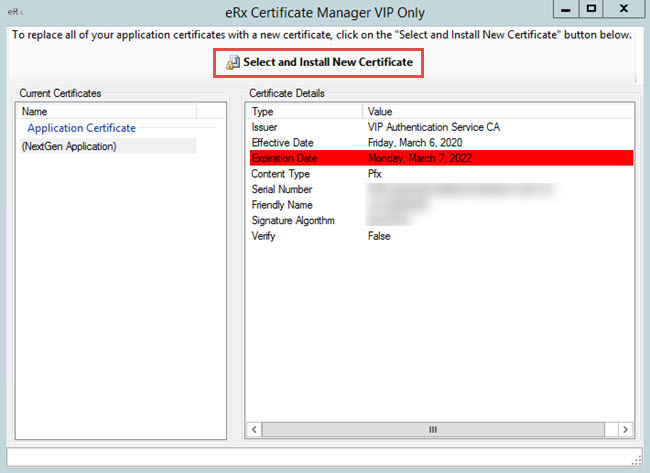Viewport: 650px width, 473px height.
Task: Click the Friday, March 6, 2020 value
Action: (x=415, y=143)
